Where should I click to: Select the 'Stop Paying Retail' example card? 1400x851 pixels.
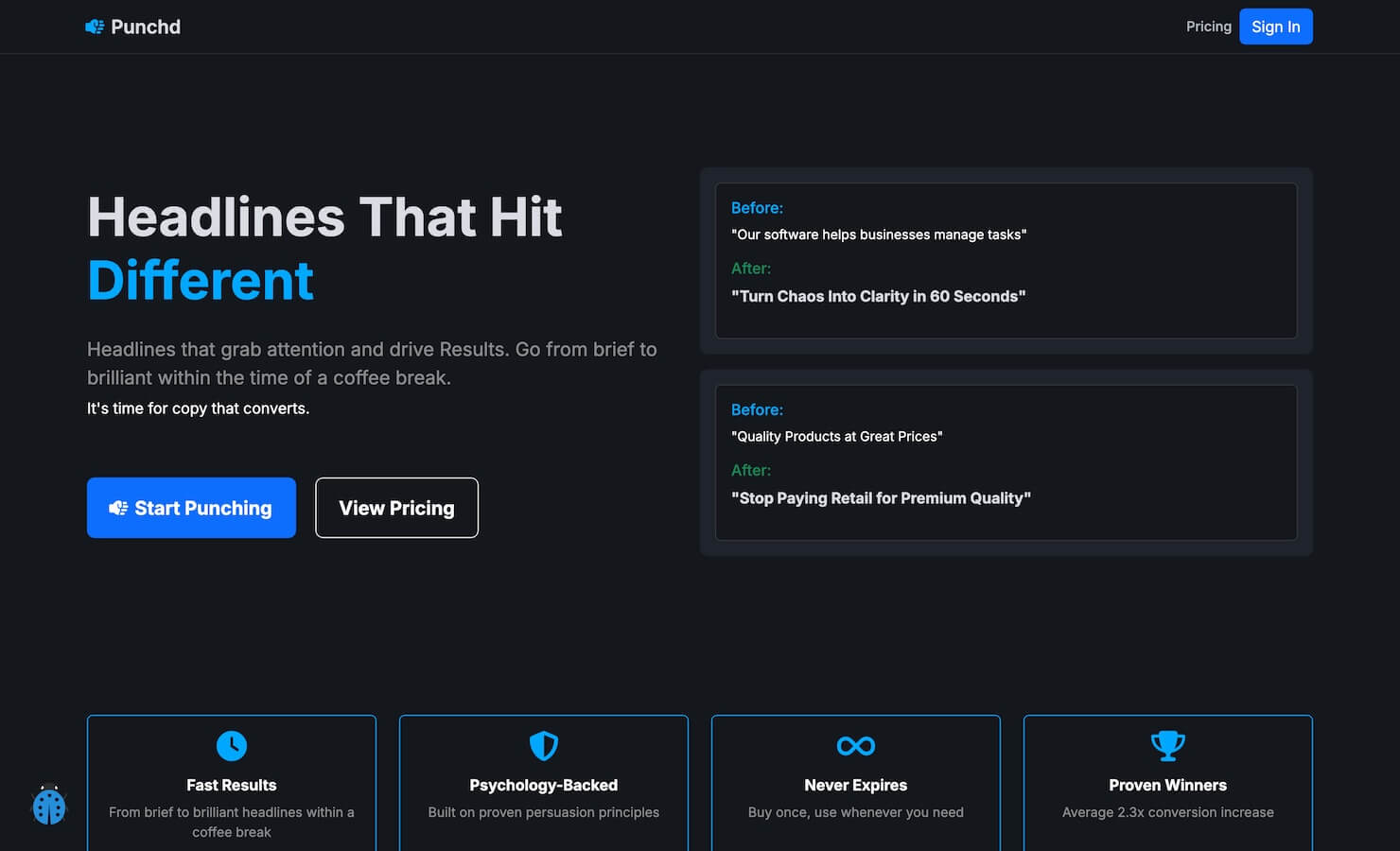[x=1006, y=462]
